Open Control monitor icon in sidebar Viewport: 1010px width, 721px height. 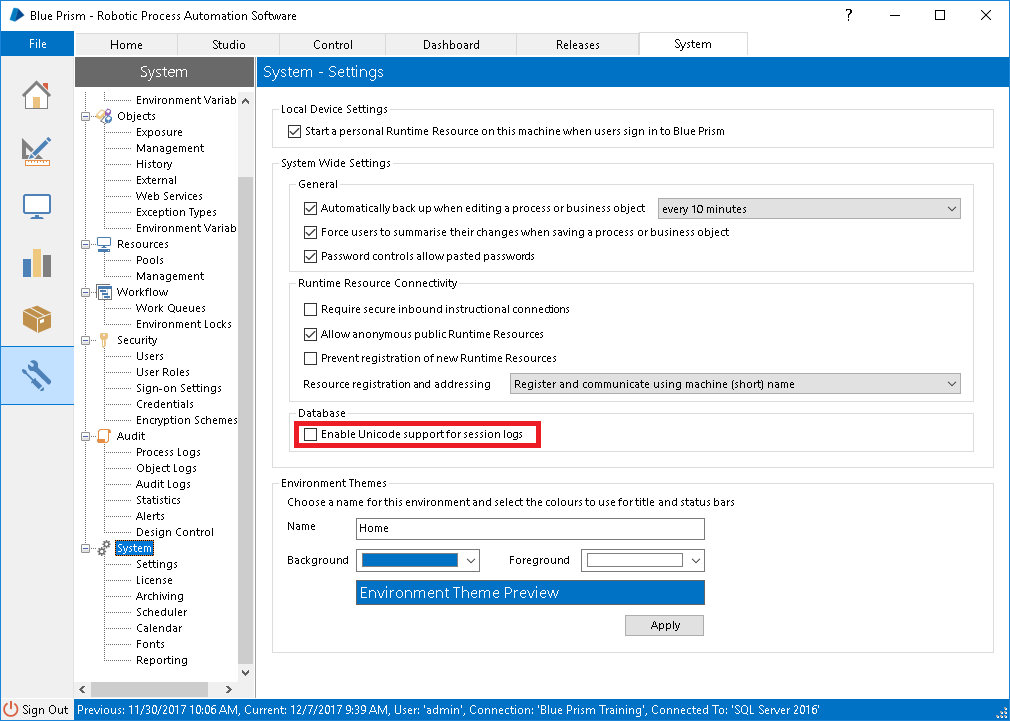coord(36,206)
